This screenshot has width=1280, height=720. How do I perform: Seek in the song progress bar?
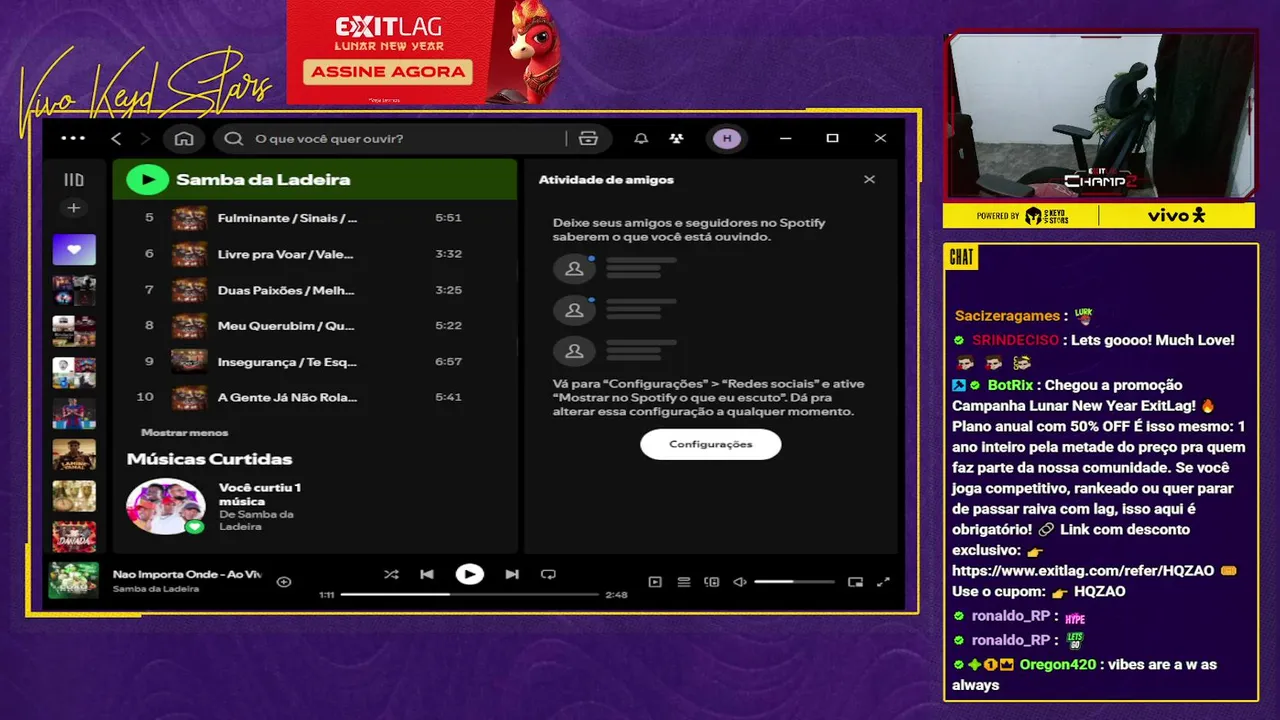469,594
